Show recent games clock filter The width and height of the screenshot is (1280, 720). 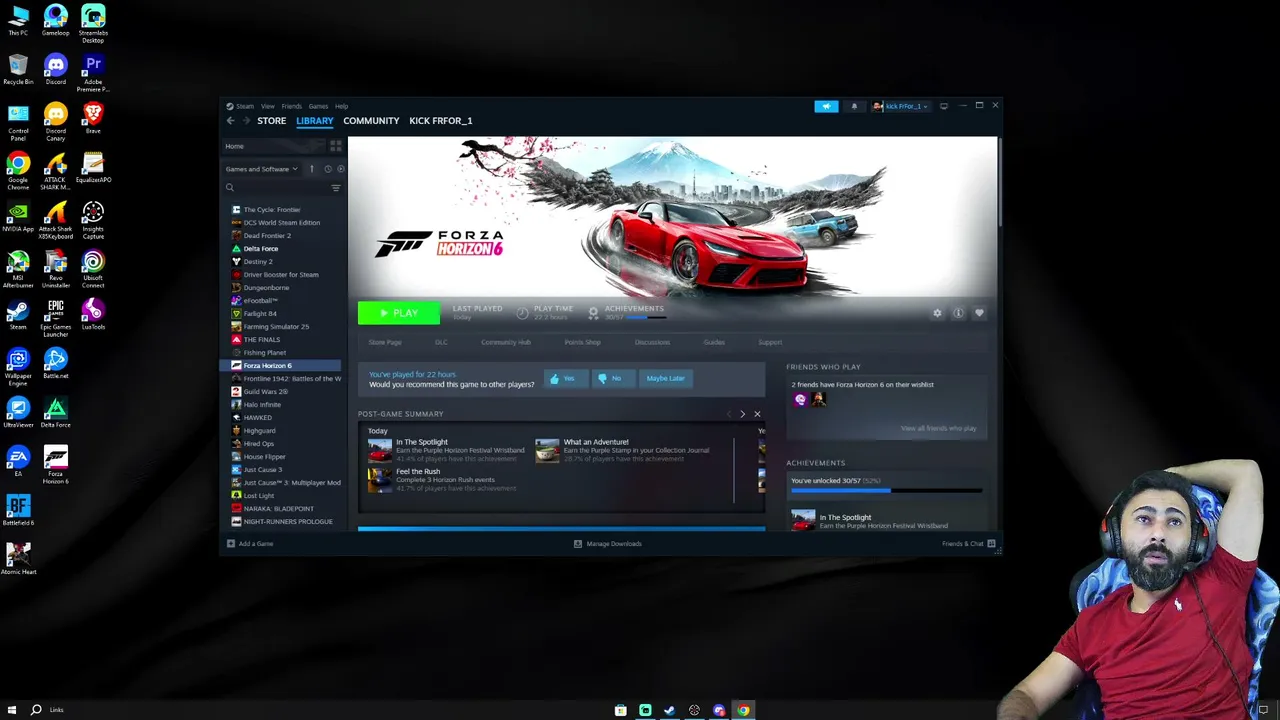(327, 169)
